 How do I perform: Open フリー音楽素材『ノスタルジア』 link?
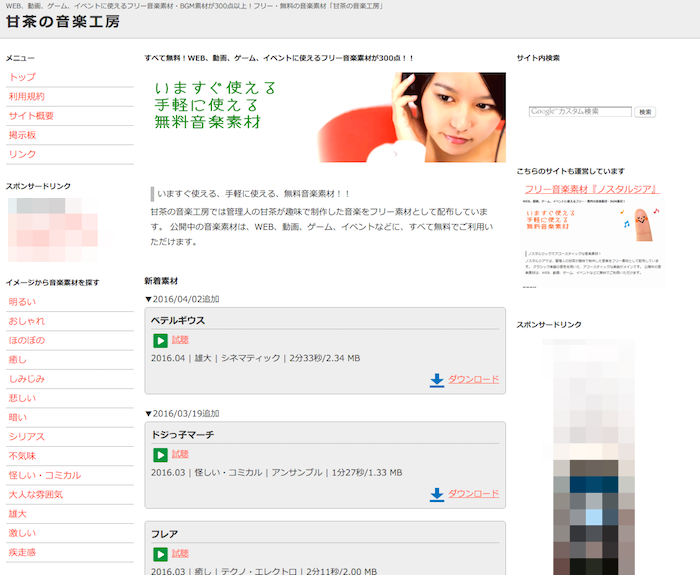(x=592, y=189)
